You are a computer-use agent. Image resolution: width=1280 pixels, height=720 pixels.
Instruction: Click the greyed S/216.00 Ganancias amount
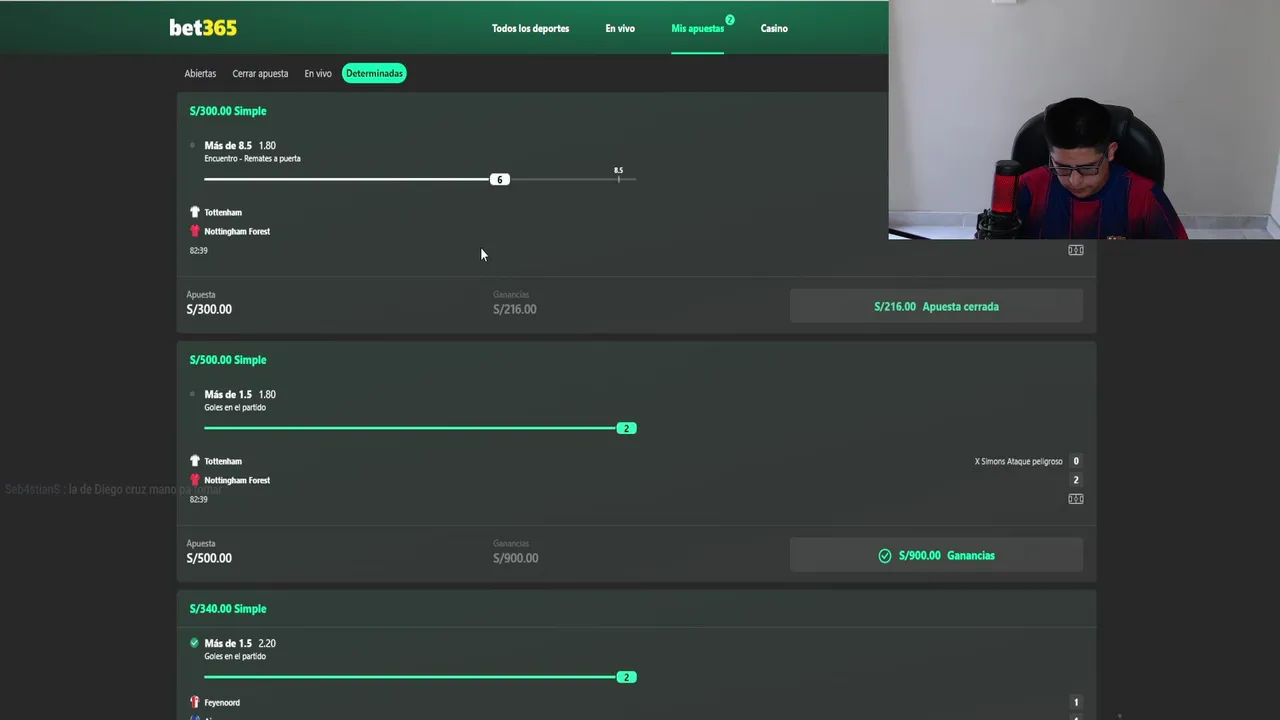pyautogui.click(x=515, y=309)
